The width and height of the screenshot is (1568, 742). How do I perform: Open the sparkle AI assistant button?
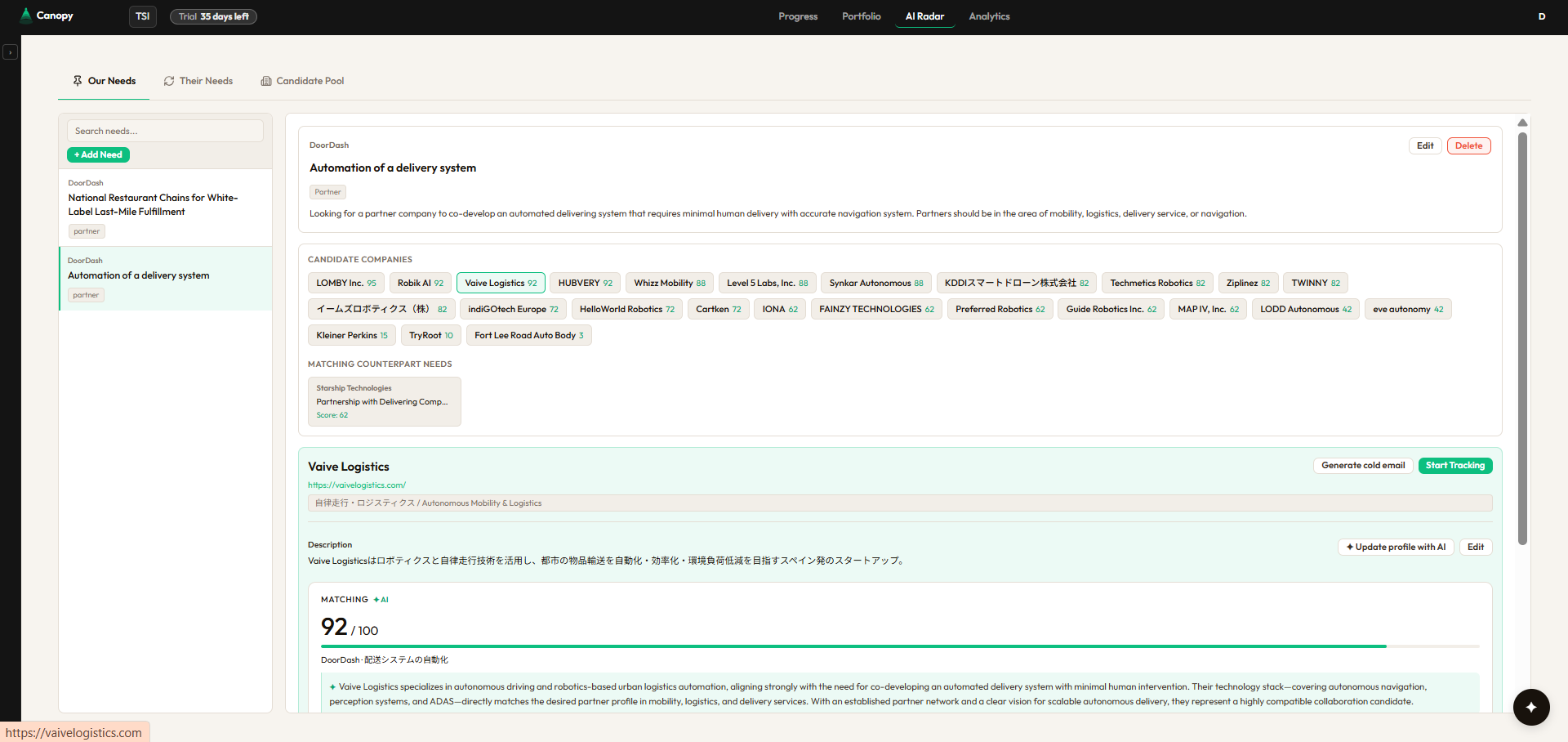(1531, 707)
